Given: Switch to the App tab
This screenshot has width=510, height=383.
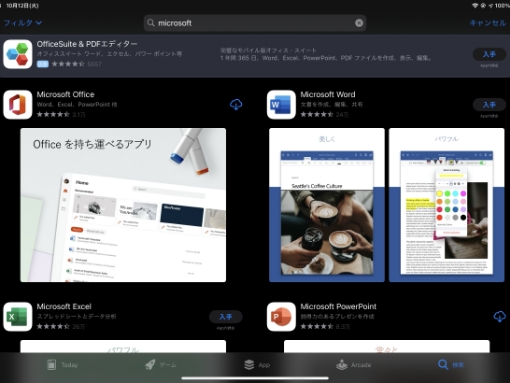Looking at the screenshot, I should (257, 365).
